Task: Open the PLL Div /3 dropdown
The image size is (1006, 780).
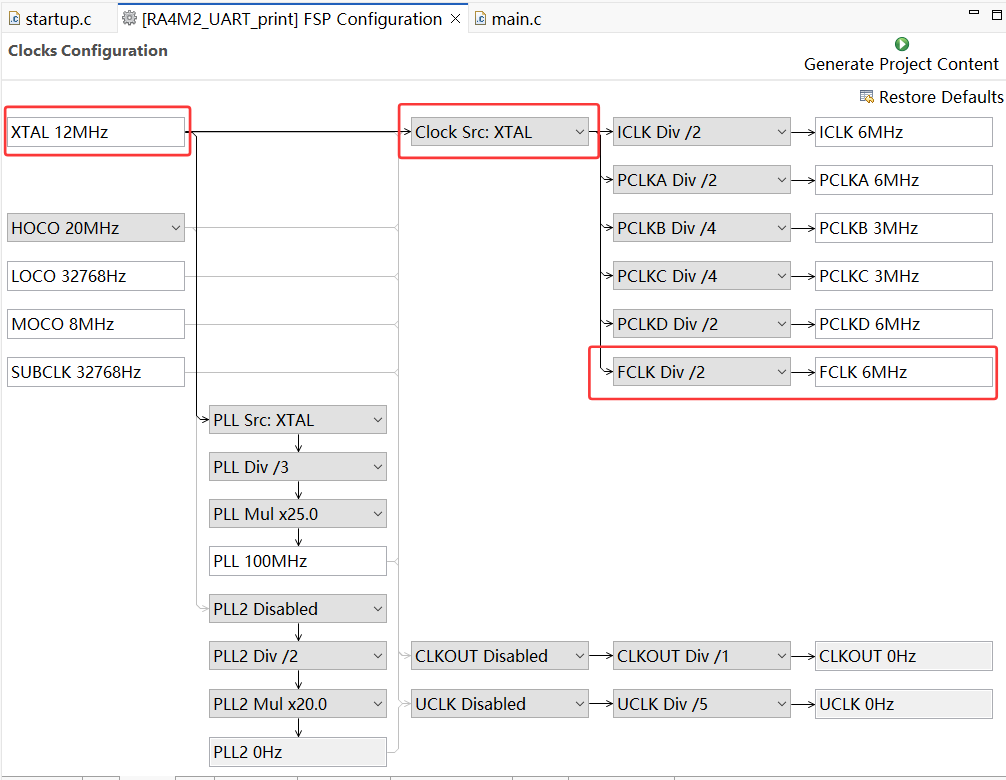Action: 298,467
